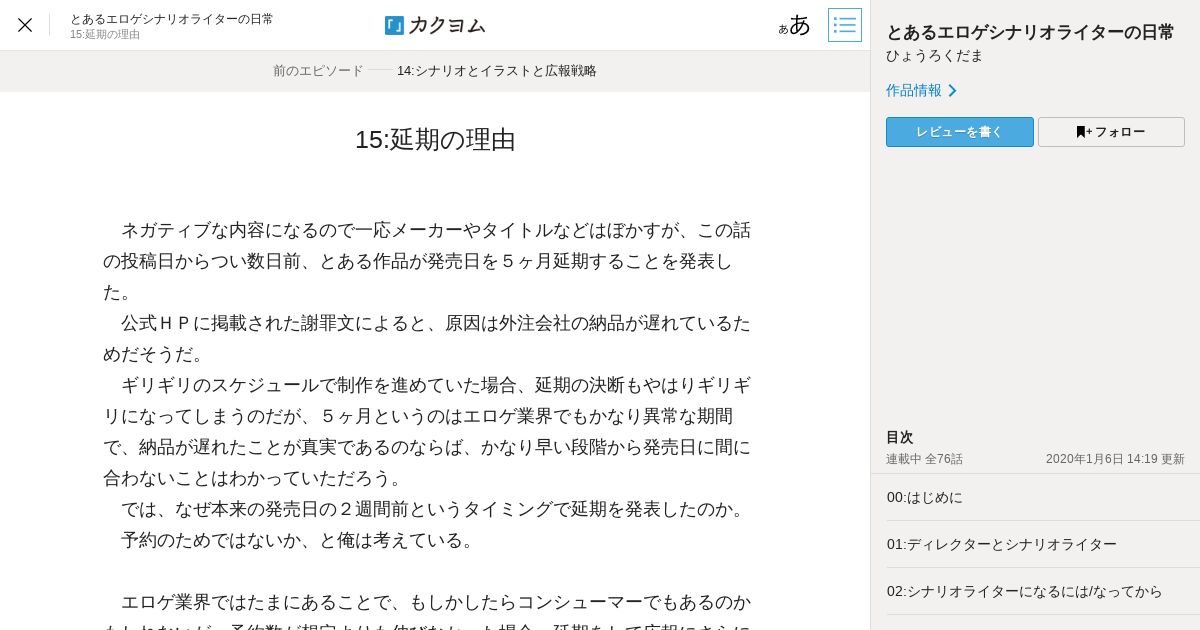Open chapter 01:ディレクターとシナリオライター
This screenshot has width=1200, height=630.
tap(1035, 544)
